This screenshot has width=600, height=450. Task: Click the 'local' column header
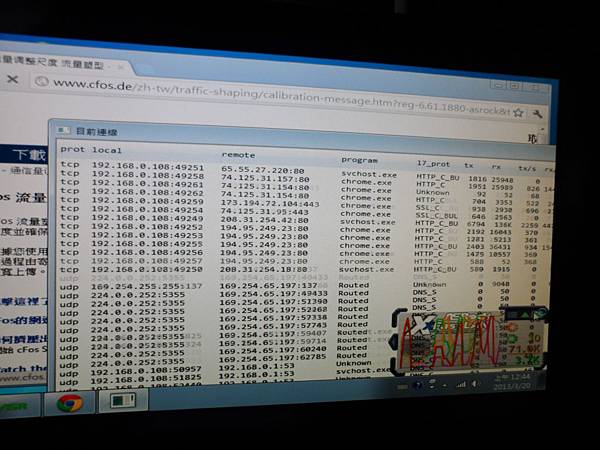[107, 150]
